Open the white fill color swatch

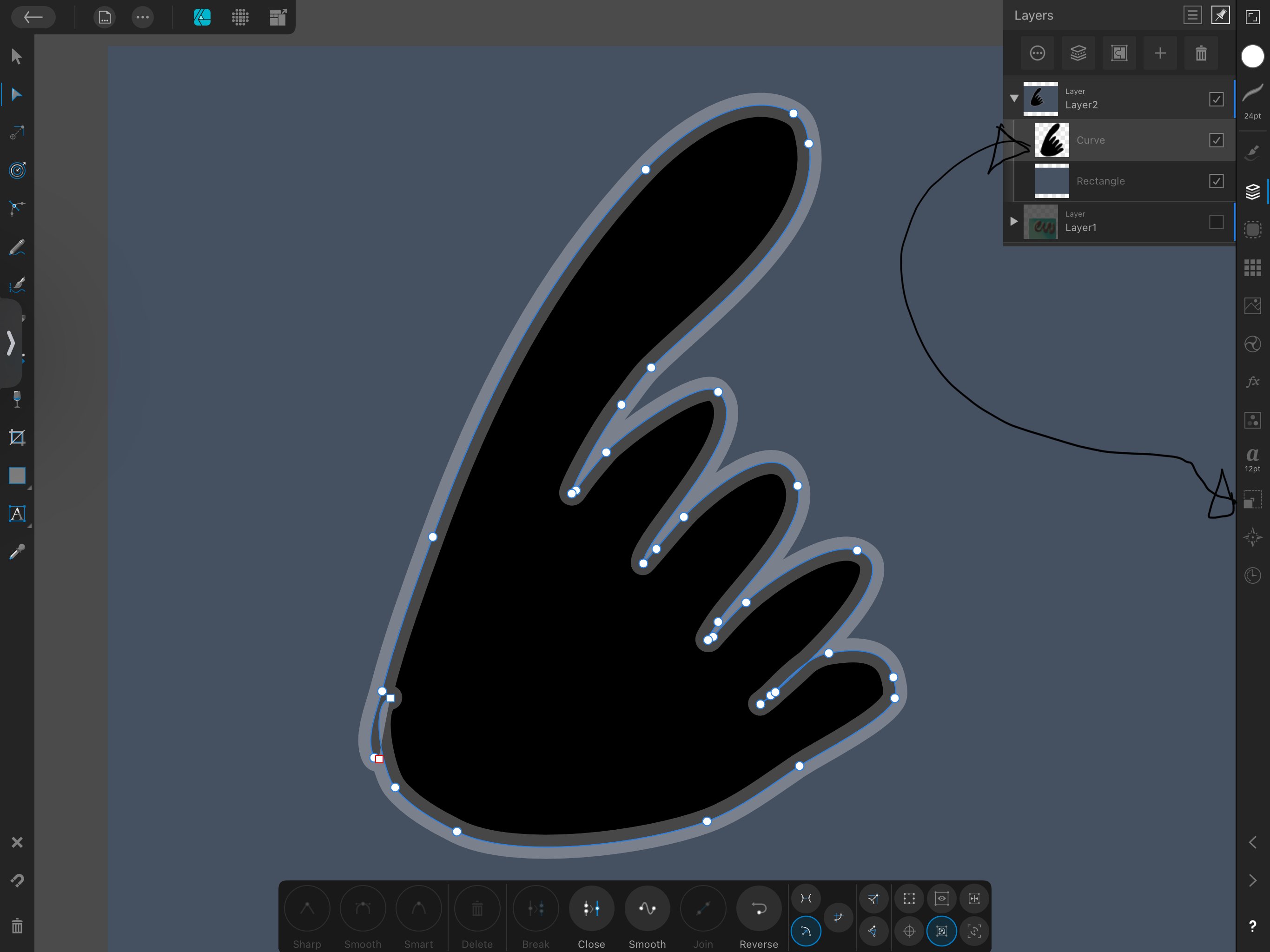[x=1252, y=56]
